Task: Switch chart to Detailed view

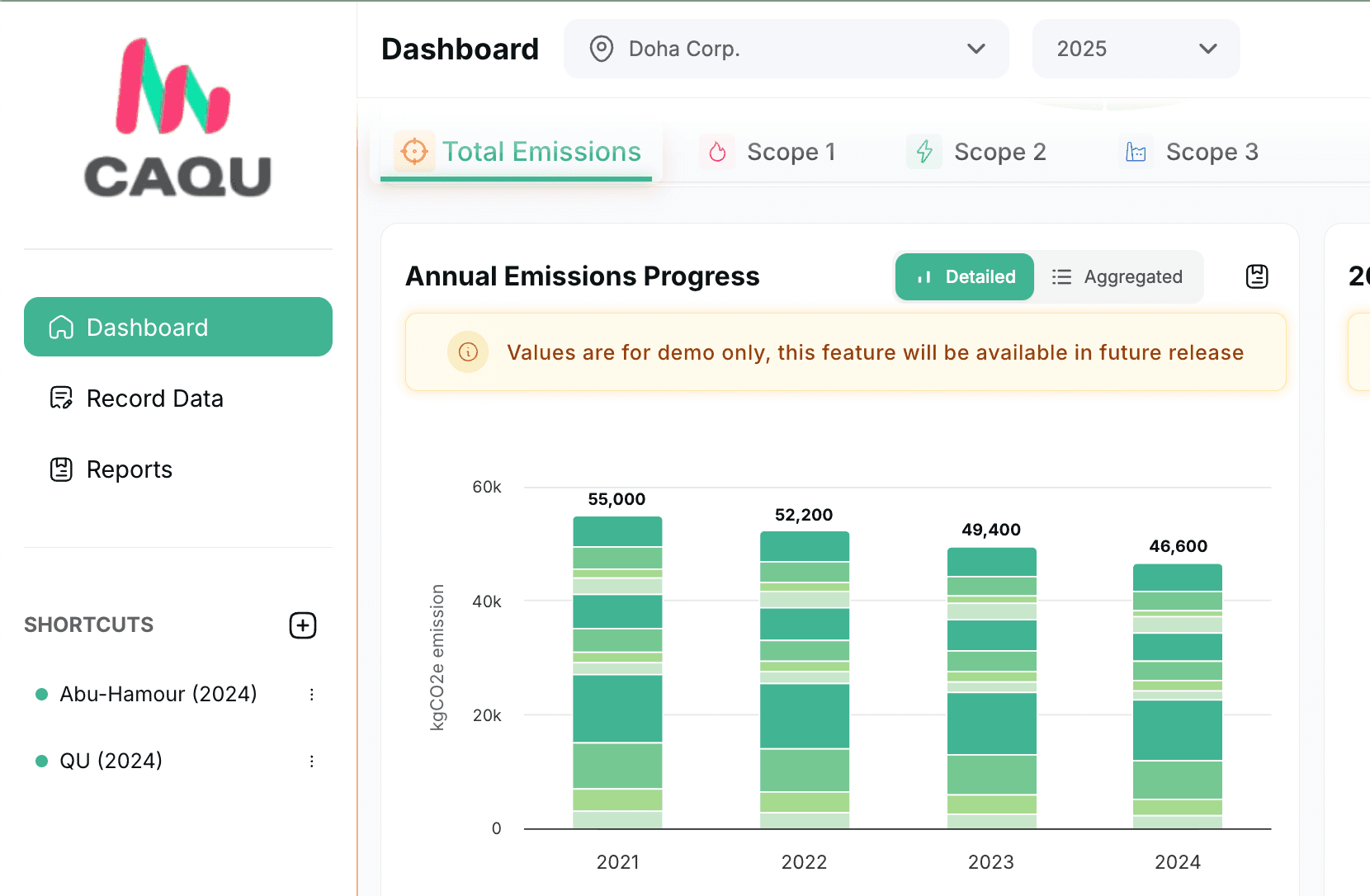Action: tap(965, 277)
